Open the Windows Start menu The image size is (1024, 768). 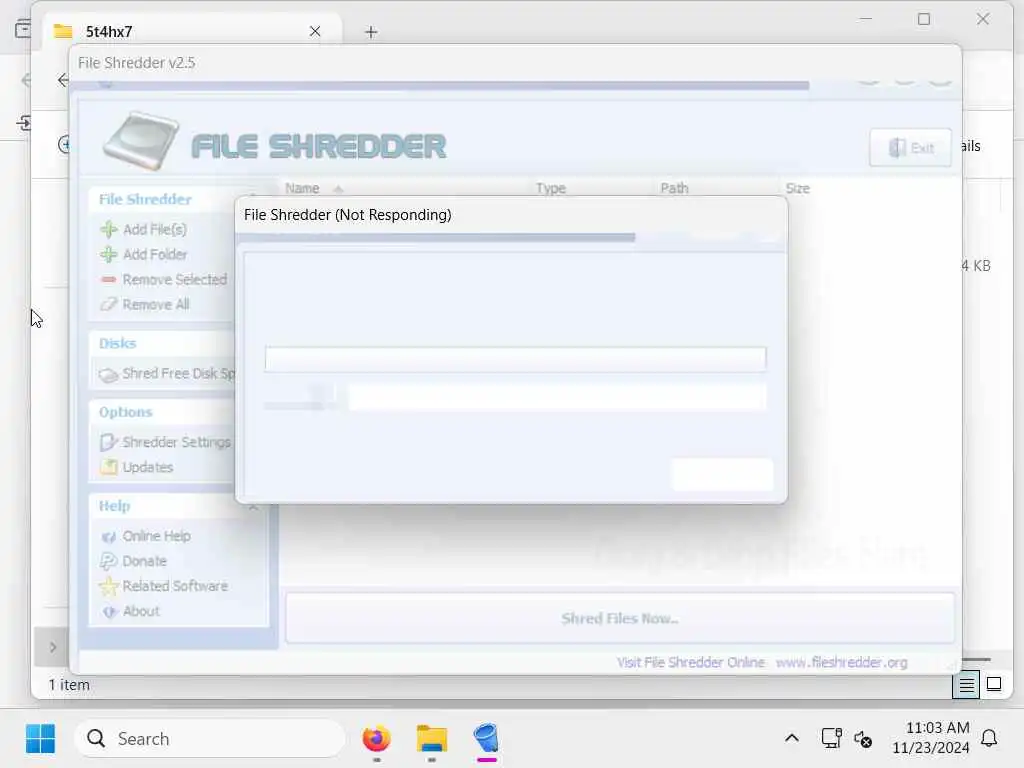(40, 739)
